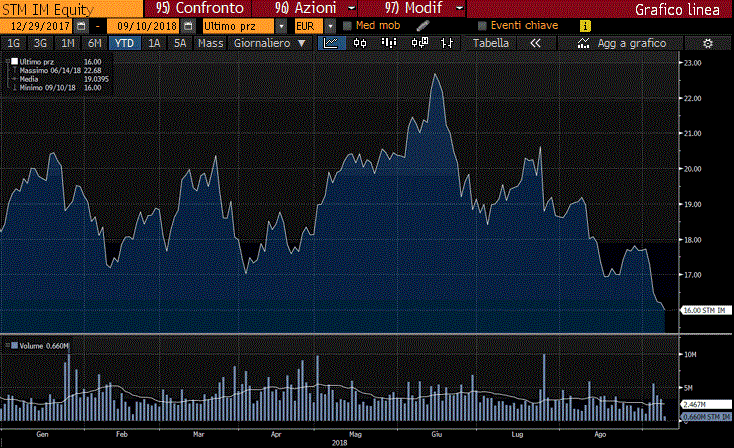Open the 96) Azioni menu
Viewport: 734px width, 448px height.
[305, 8]
